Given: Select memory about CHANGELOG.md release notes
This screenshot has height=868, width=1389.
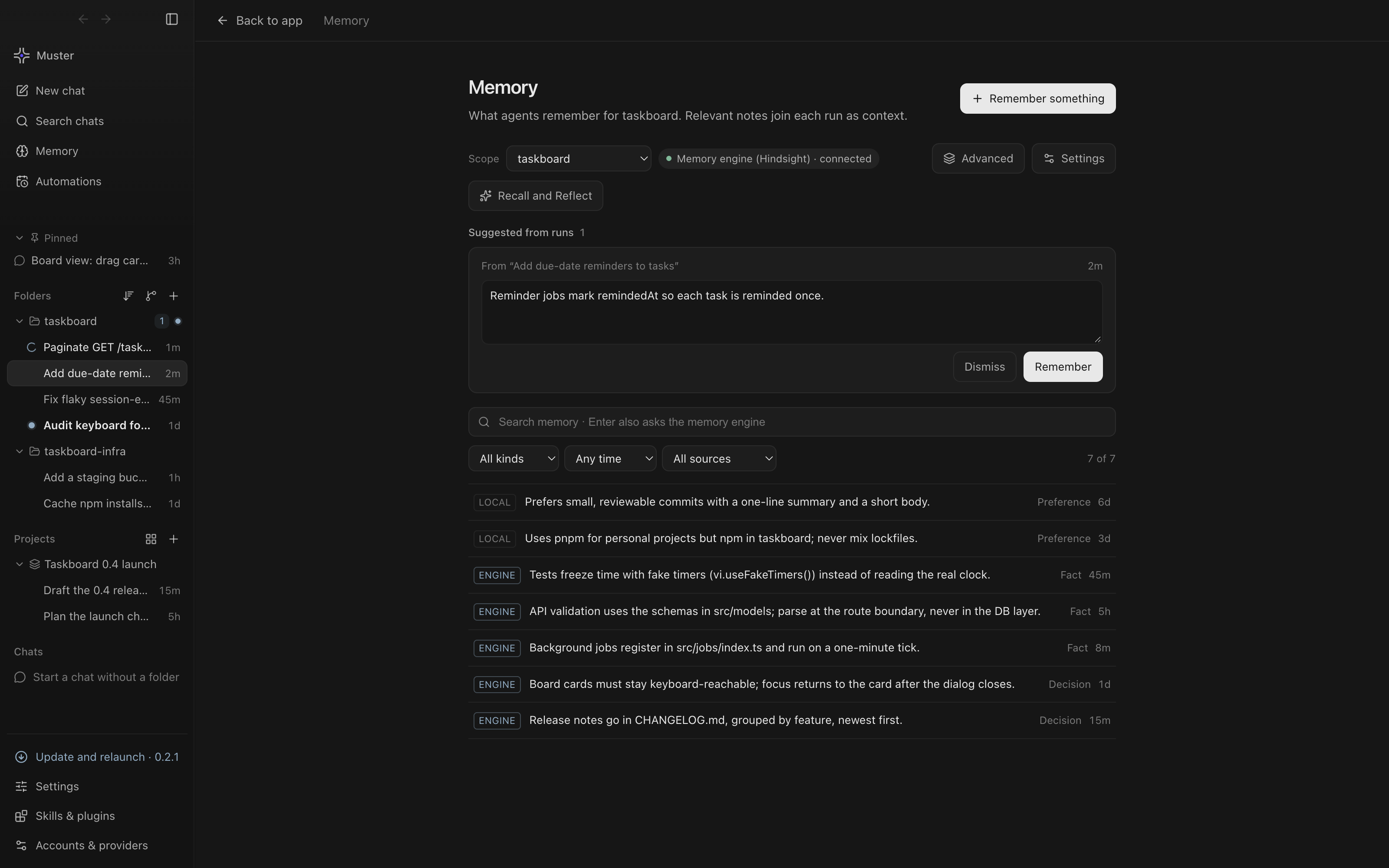Looking at the screenshot, I should (x=791, y=720).
